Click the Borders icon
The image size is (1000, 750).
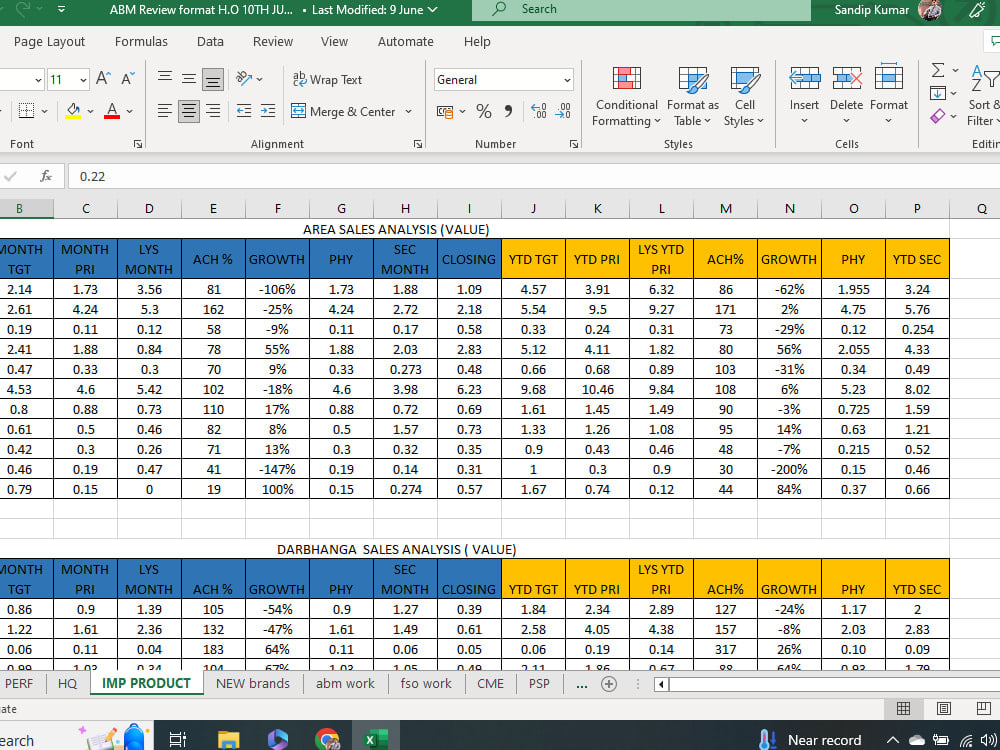pyautogui.click(x=26, y=112)
